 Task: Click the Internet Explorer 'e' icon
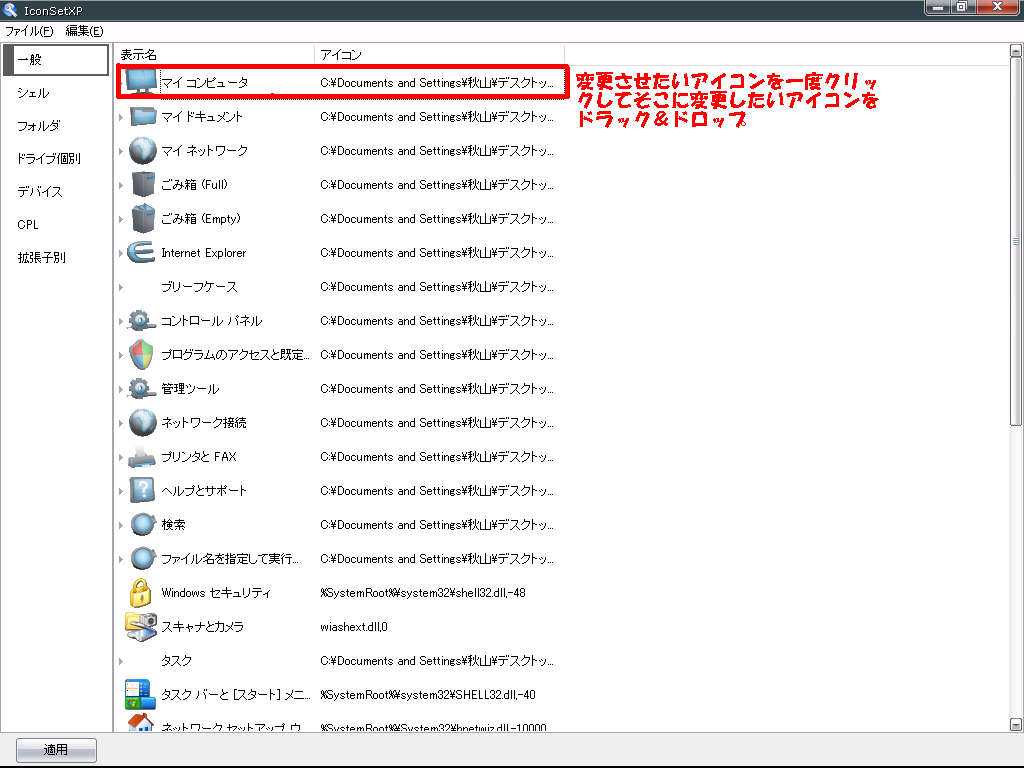point(141,252)
